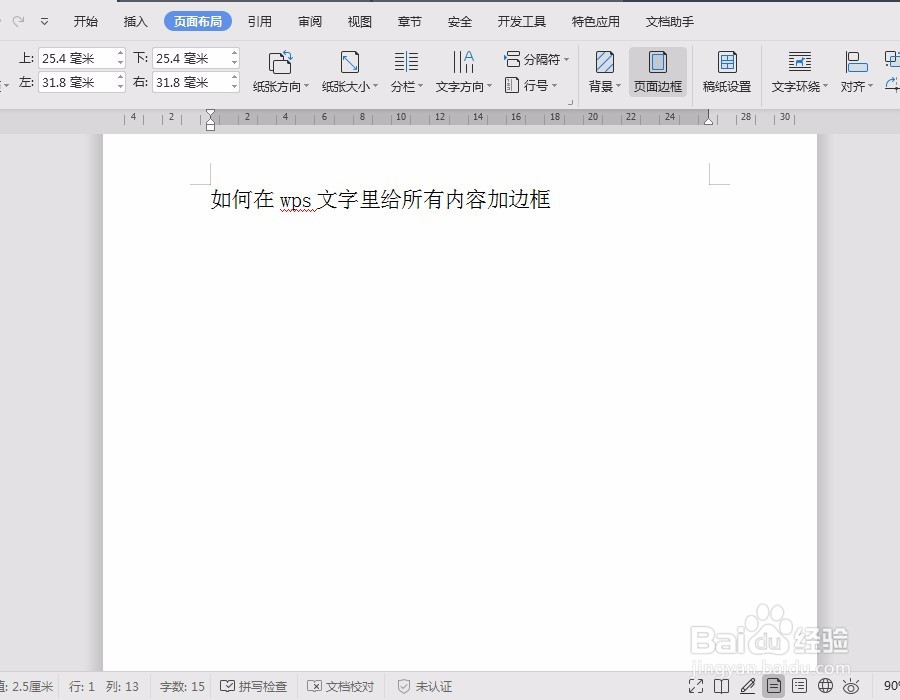Click the document text 如何在 wps 文字里

click(x=294, y=199)
